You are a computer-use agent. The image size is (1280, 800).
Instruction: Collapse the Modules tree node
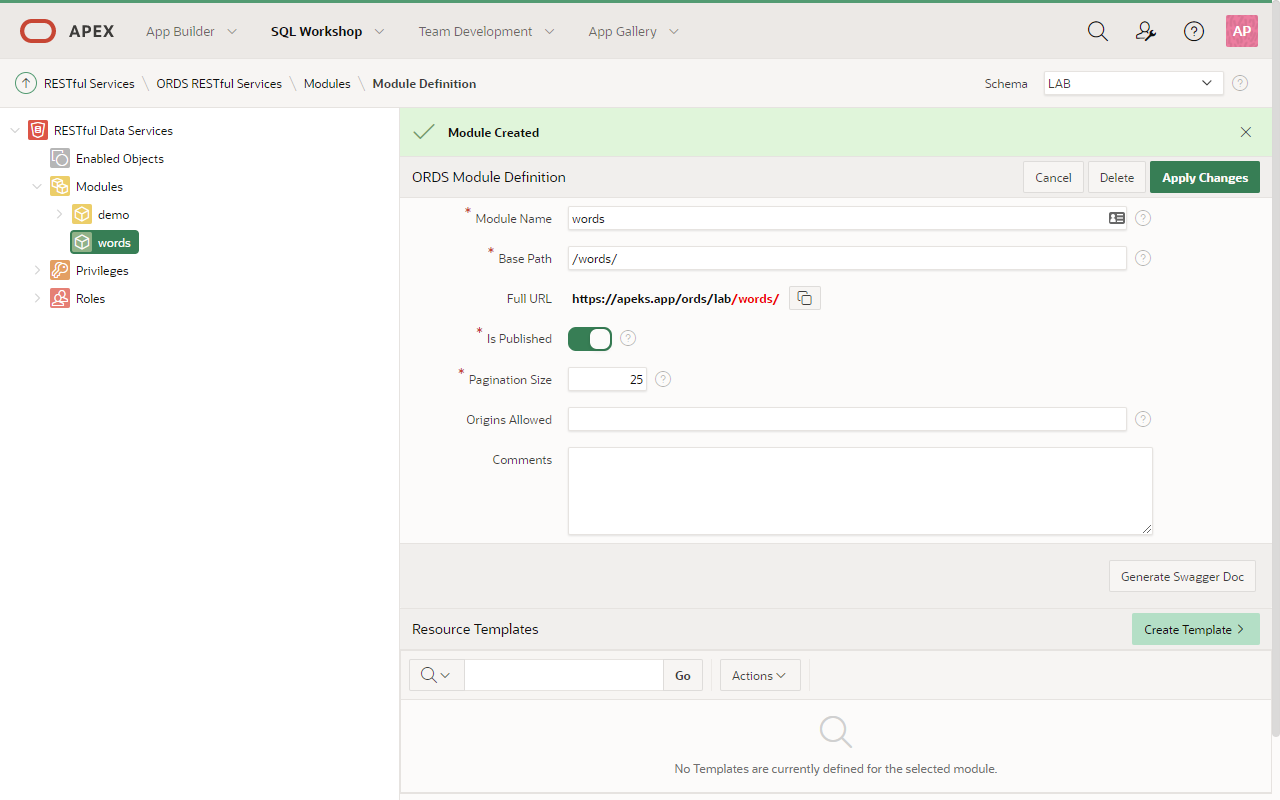(x=37, y=186)
